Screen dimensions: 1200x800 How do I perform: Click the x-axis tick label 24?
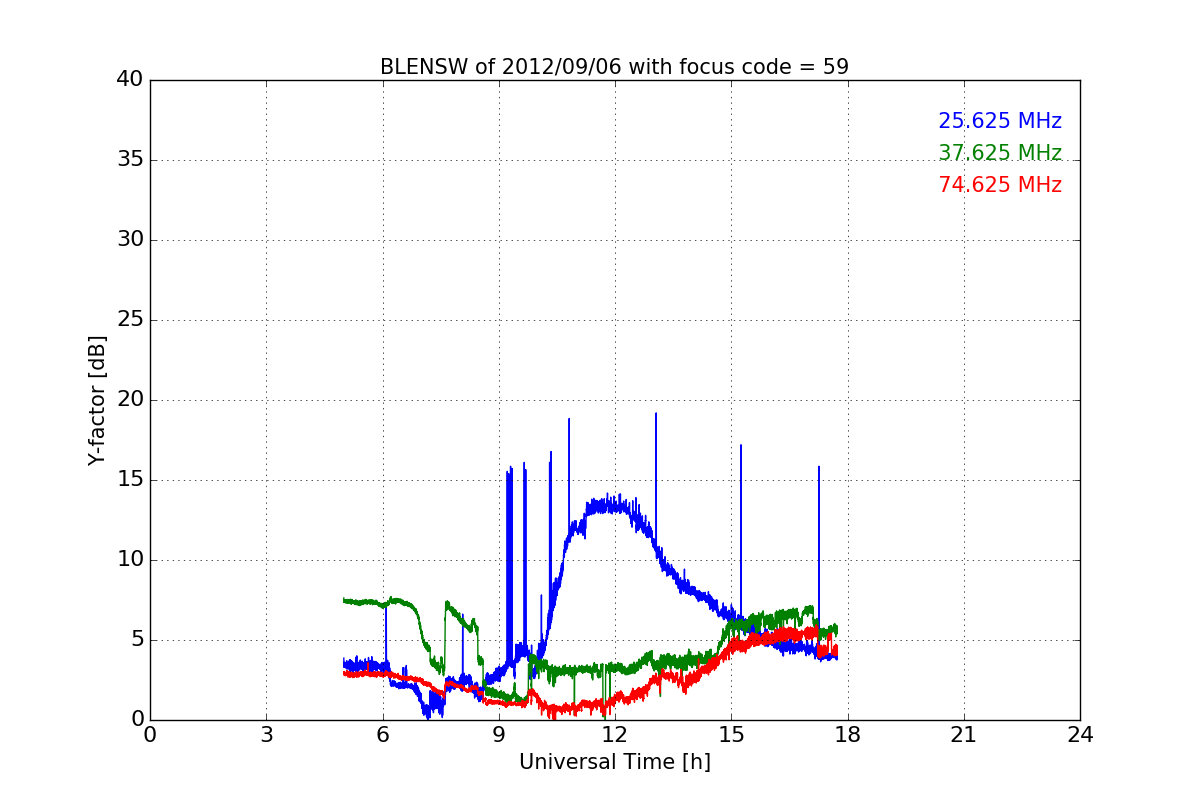[1080, 735]
